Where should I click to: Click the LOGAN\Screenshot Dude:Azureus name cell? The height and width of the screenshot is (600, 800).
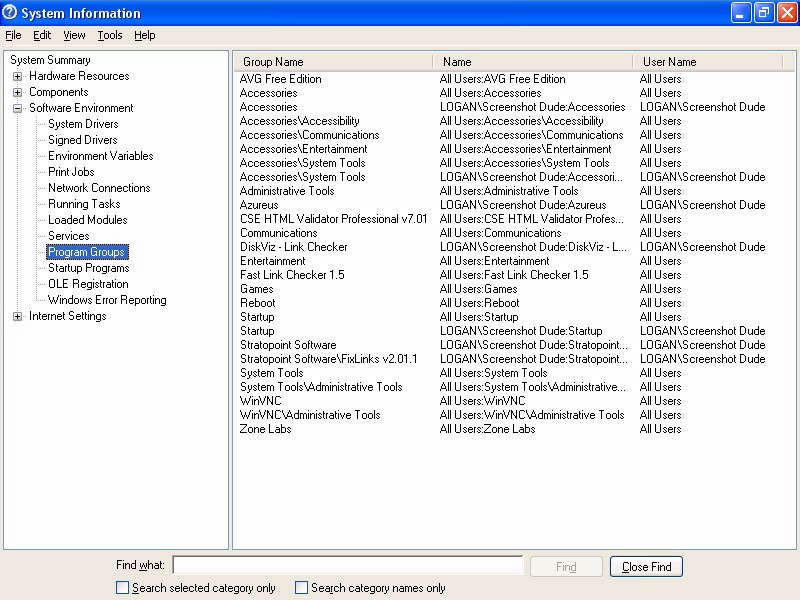523,205
